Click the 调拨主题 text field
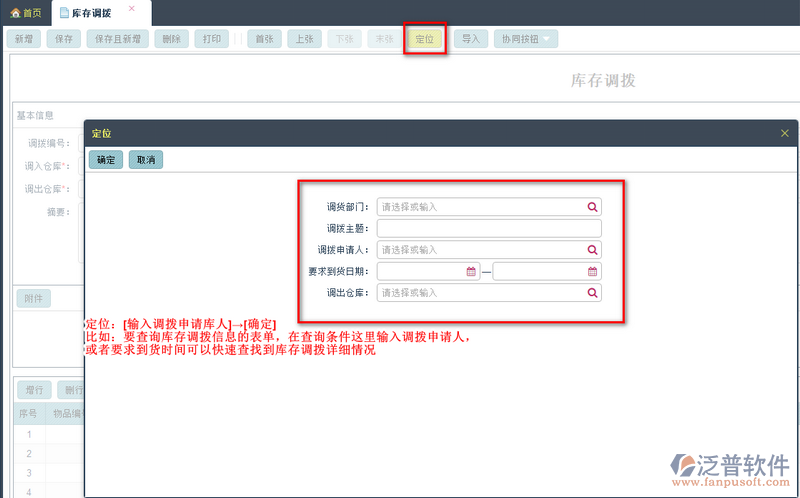This screenshot has height=498, width=800. (x=489, y=228)
